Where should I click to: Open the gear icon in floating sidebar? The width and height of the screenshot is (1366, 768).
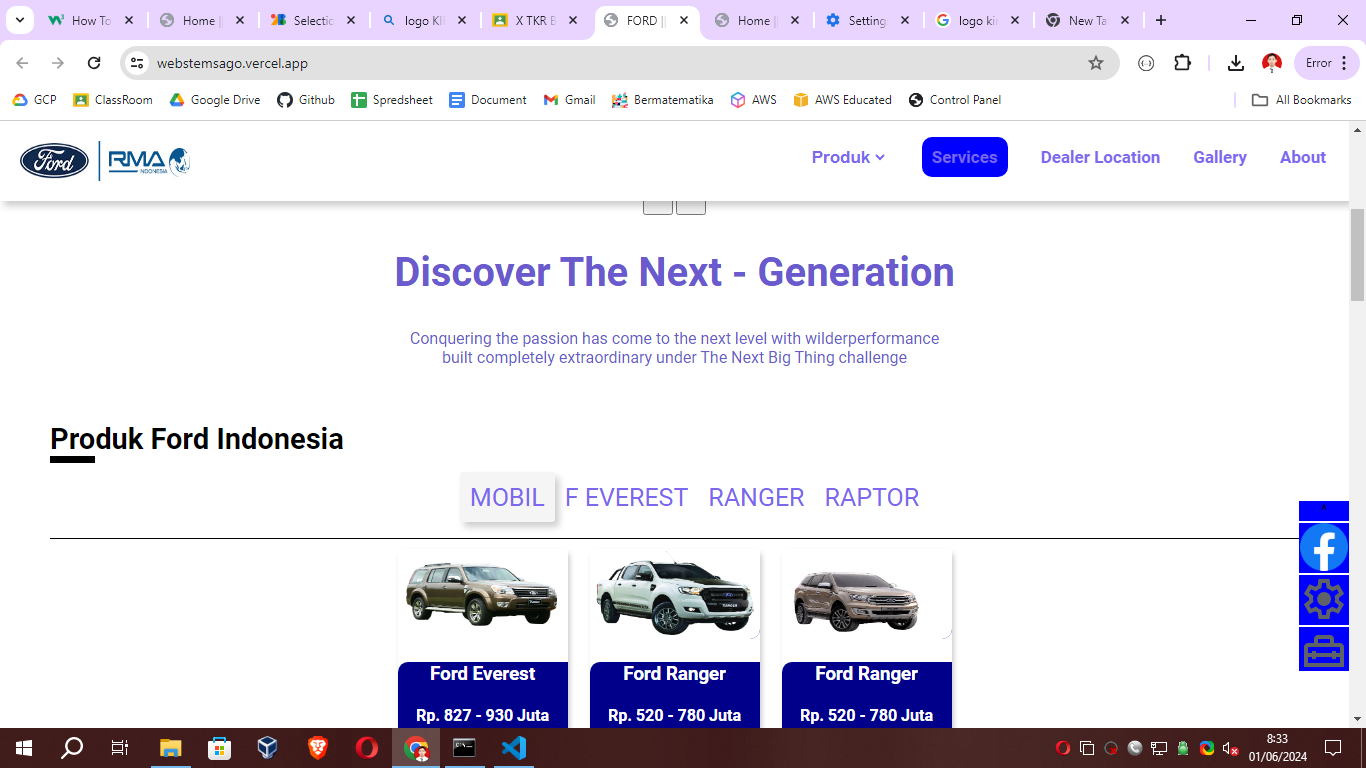tap(1324, 600)
